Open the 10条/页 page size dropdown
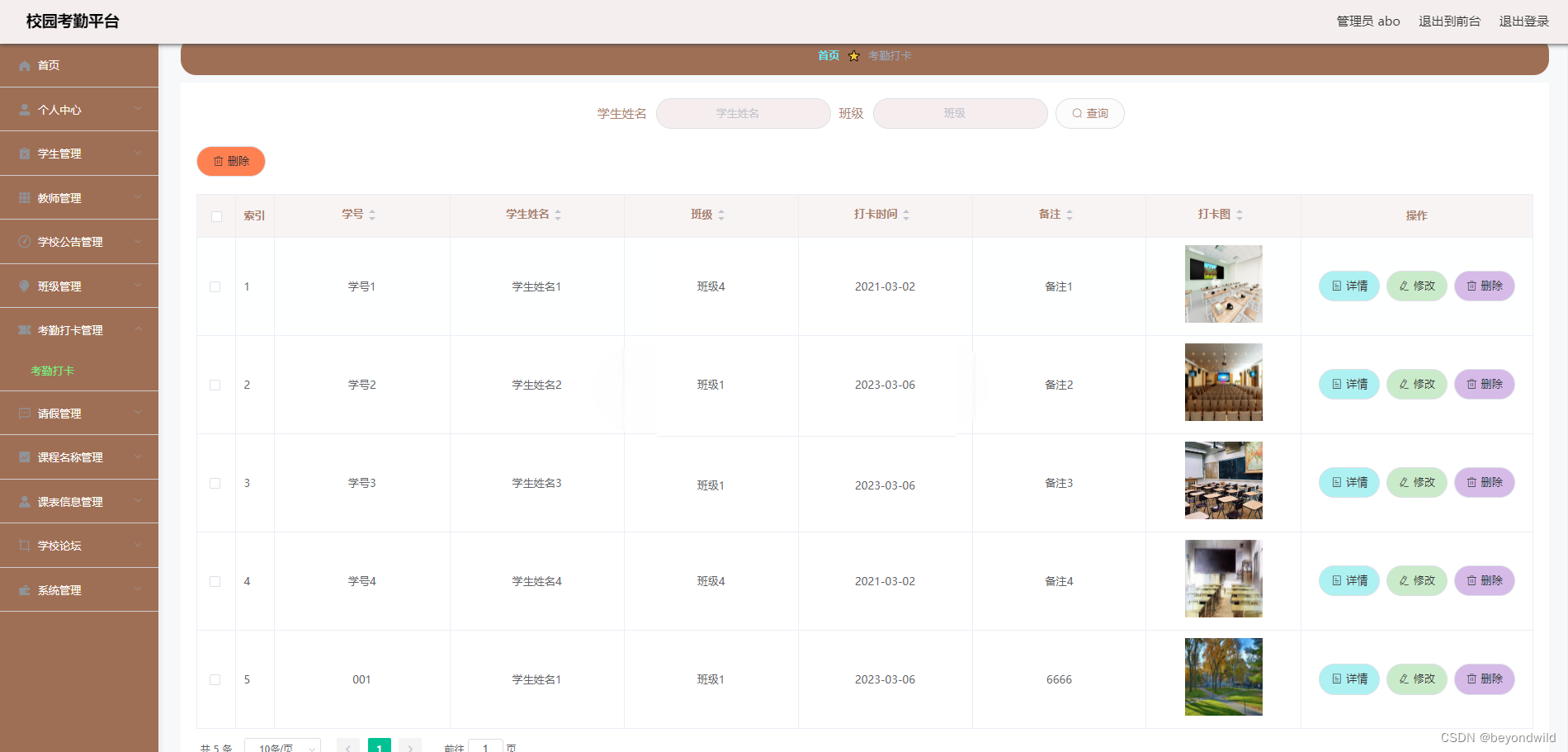The height and width of the screenshot is (752, 1568). 282,745
